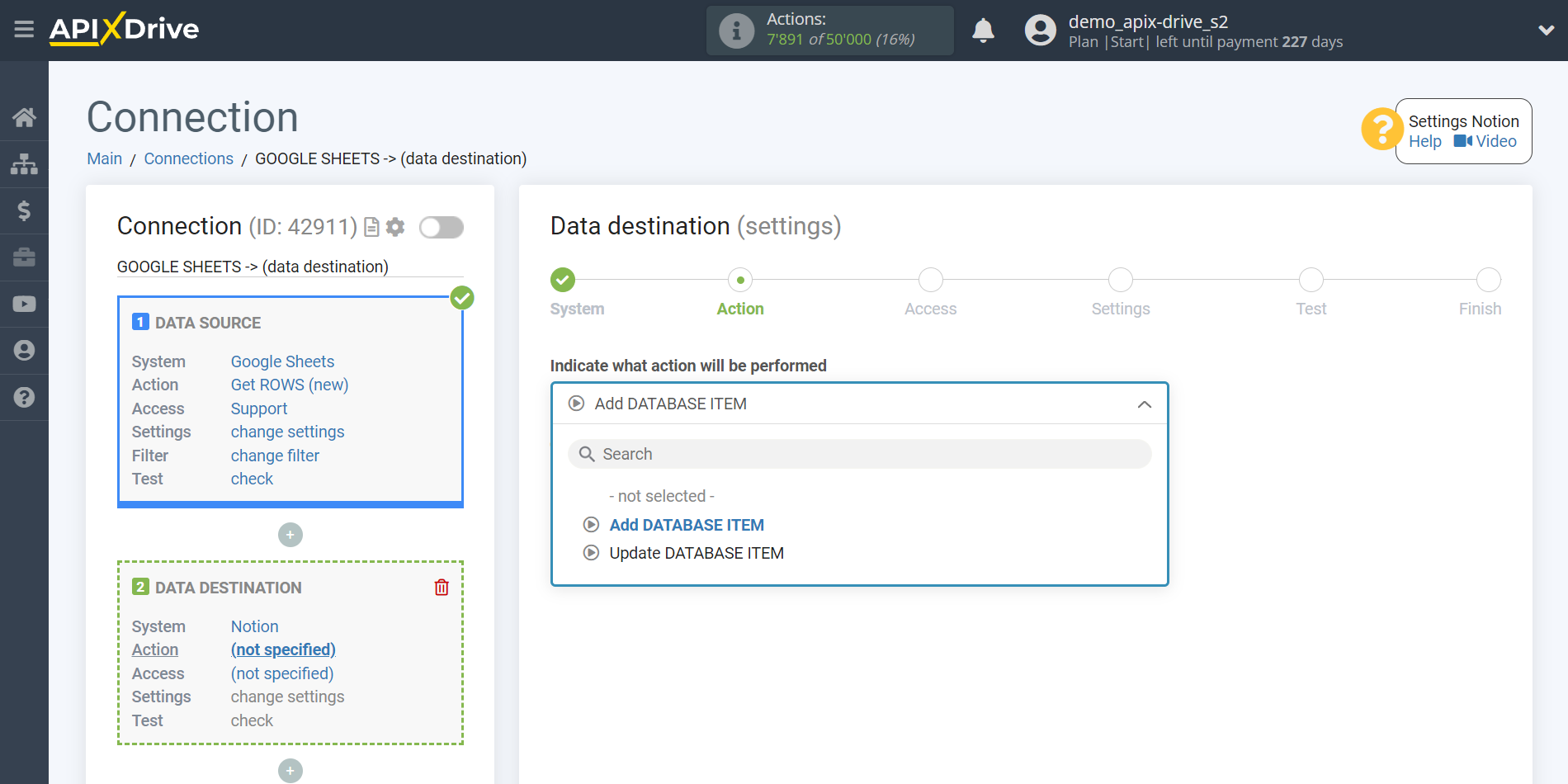This screenshot has width=1568, height=784.
Task: Expand the account menu chevron
Action: click(1547, 31)
